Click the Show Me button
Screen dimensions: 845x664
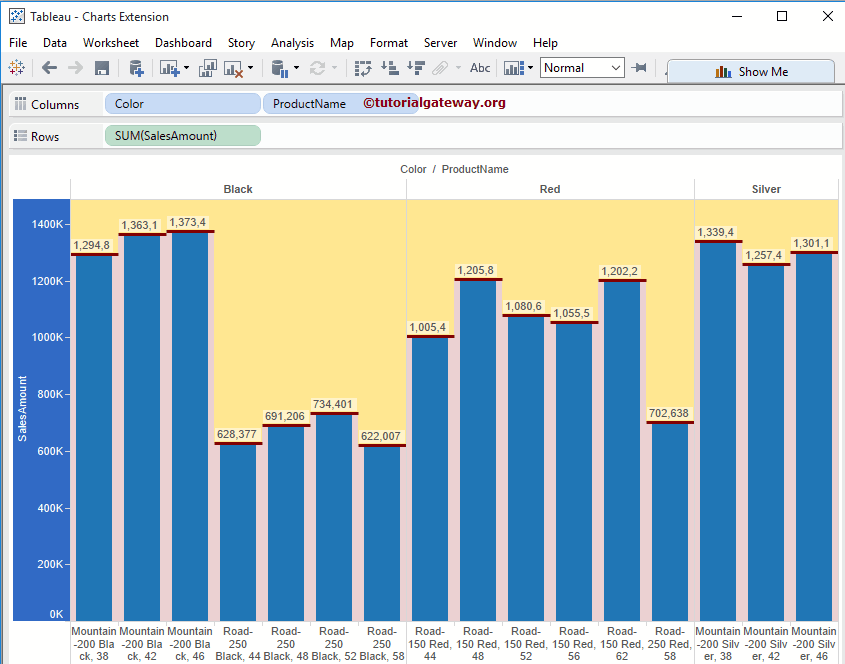751,72
